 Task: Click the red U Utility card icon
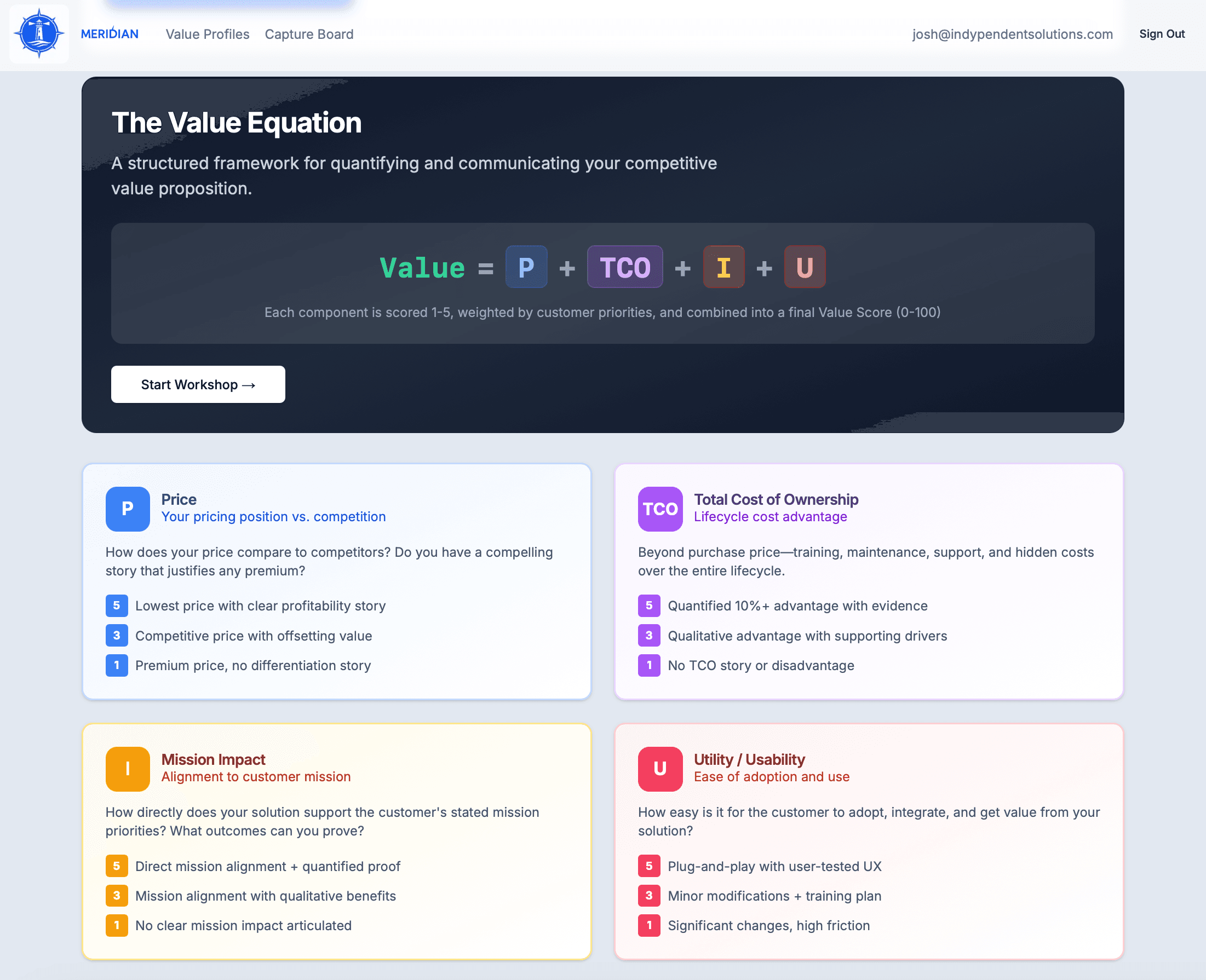[659, 768]
